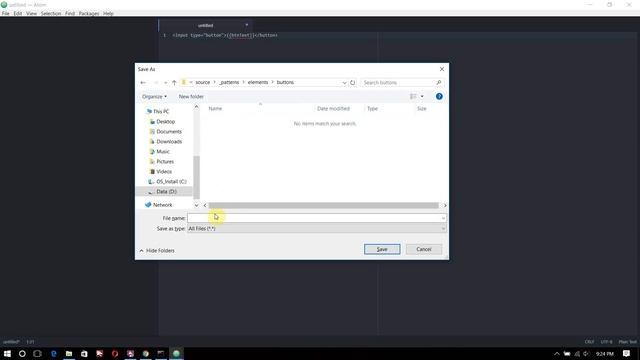Open Windows Start menu
The width and height of the screenshot is (640, 360).
(7, 353)
